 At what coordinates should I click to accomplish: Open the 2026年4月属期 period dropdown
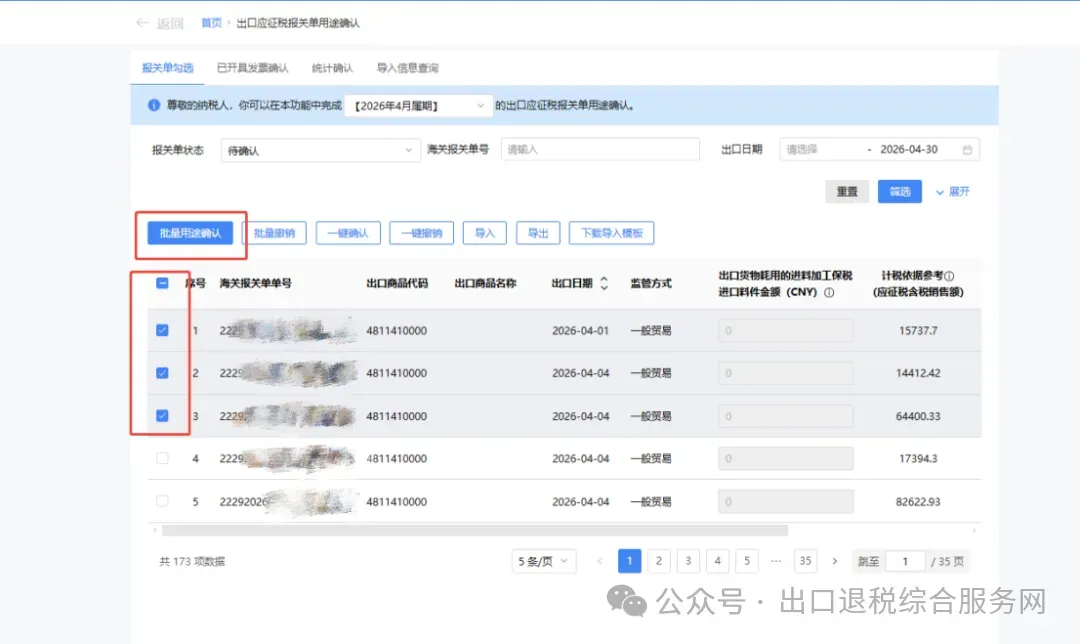[418, 105]
